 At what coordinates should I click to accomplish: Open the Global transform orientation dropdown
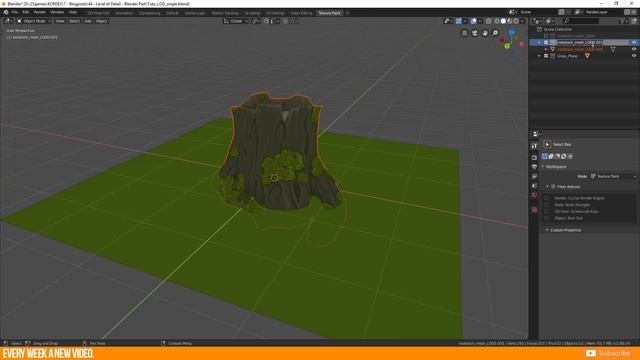[x=236, y=21]
